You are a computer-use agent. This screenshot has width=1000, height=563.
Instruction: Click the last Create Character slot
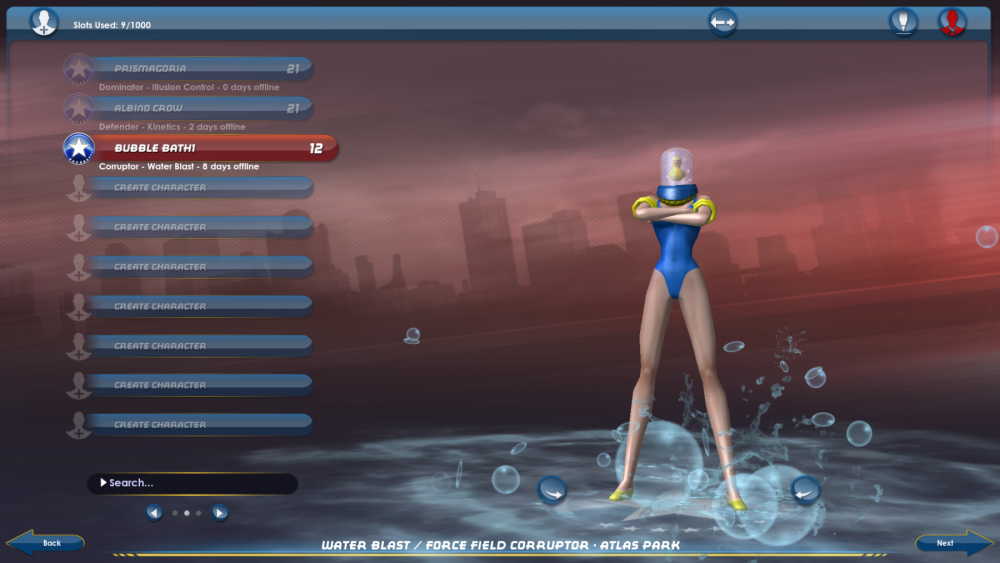[x=200, y=424]
